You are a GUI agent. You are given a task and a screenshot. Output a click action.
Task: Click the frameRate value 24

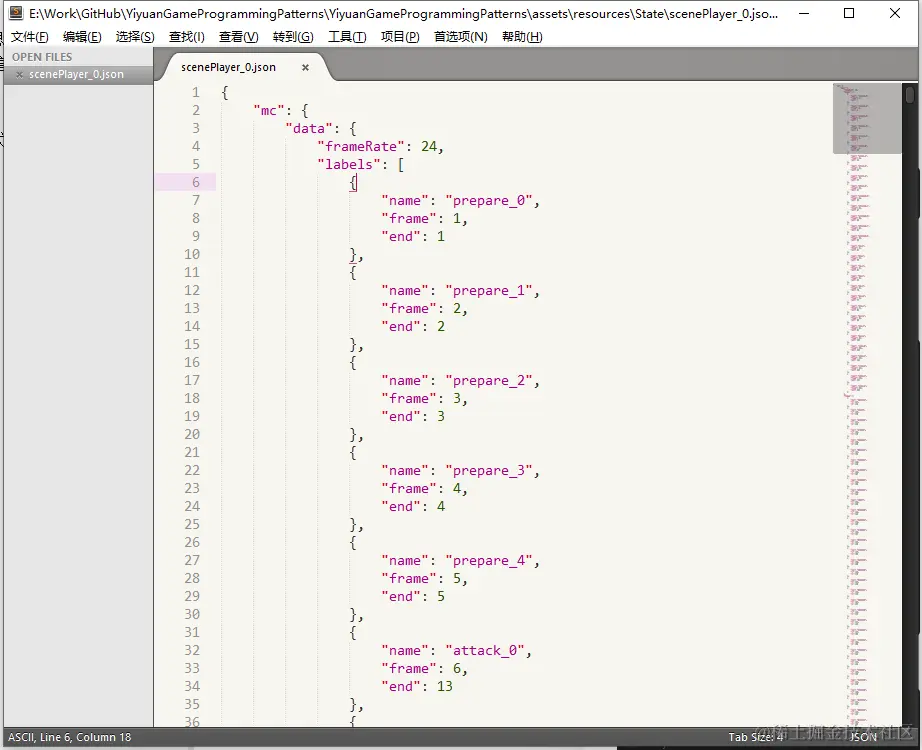tap(429, 146)
